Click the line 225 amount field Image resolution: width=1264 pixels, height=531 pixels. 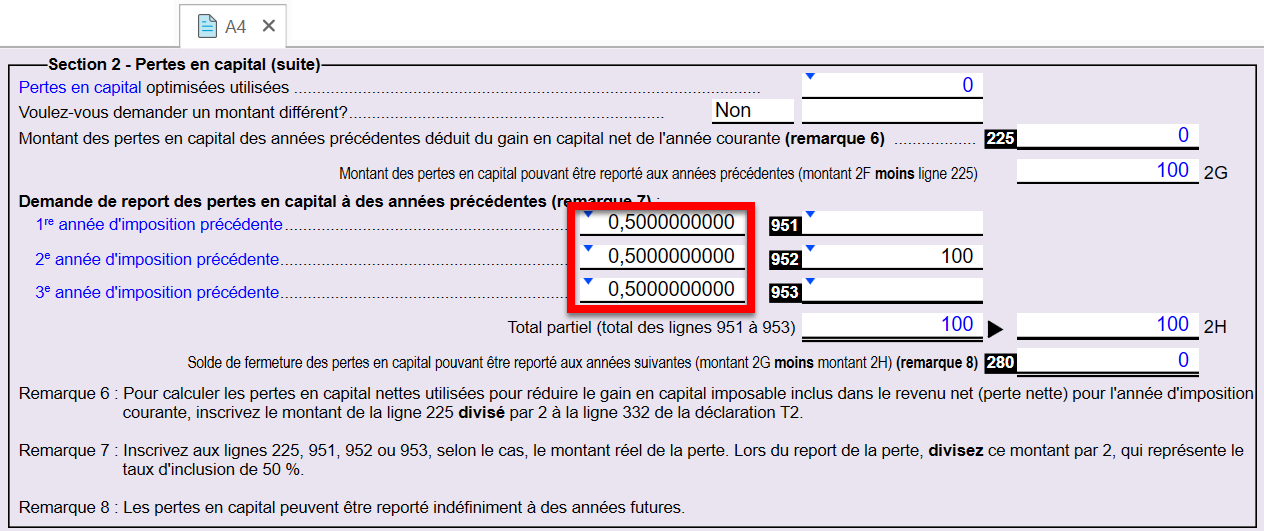point(1107,136)
